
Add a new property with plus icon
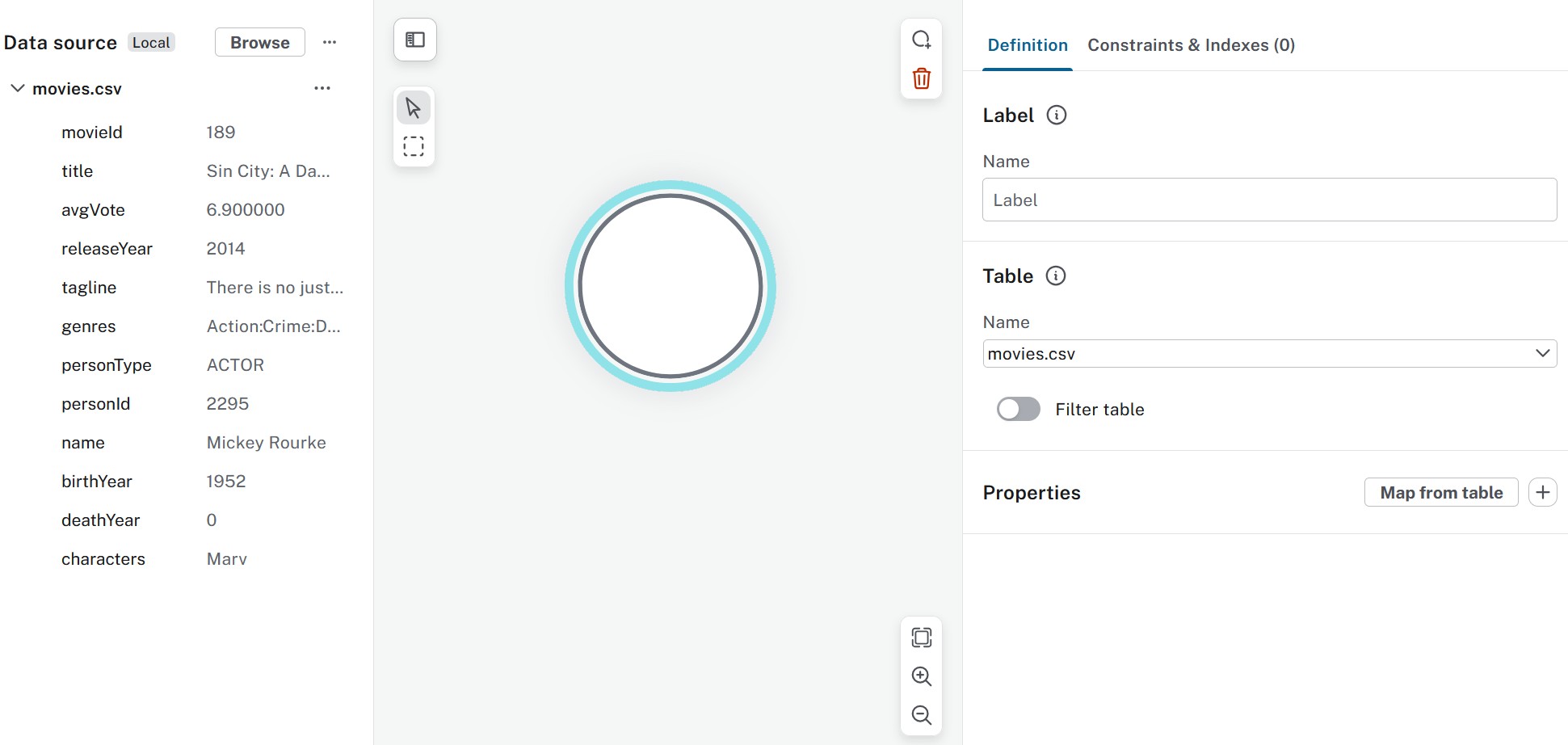pos(1543,491)
